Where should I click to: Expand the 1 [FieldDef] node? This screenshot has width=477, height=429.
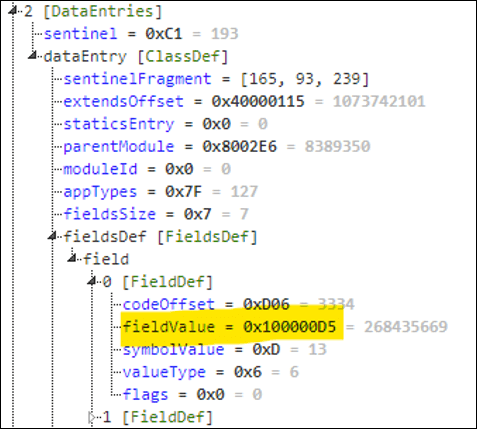click(x=91, y=417)
